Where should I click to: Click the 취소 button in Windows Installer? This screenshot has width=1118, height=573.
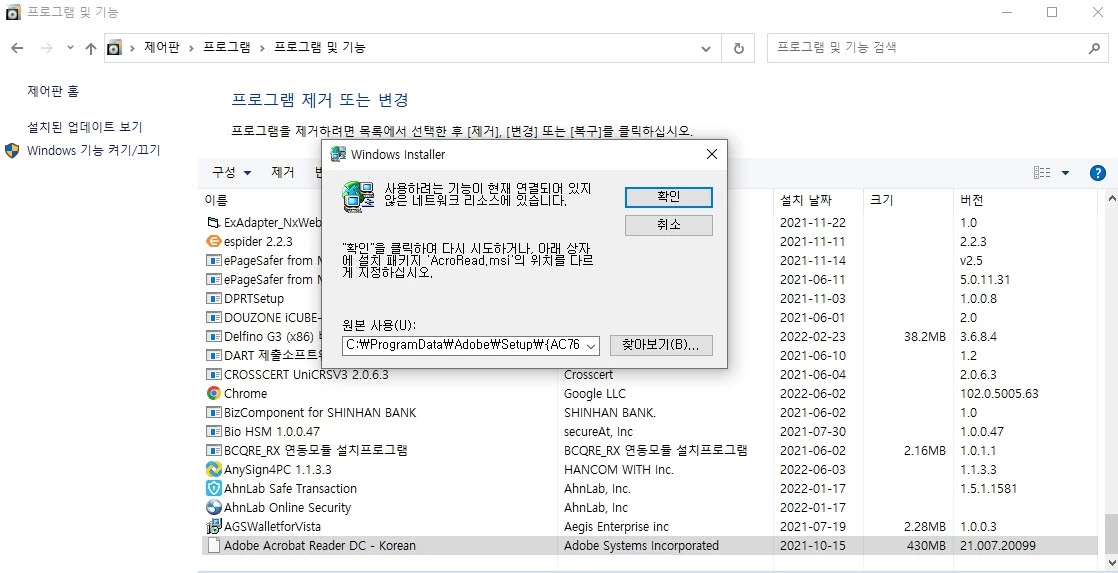[668, 225]
